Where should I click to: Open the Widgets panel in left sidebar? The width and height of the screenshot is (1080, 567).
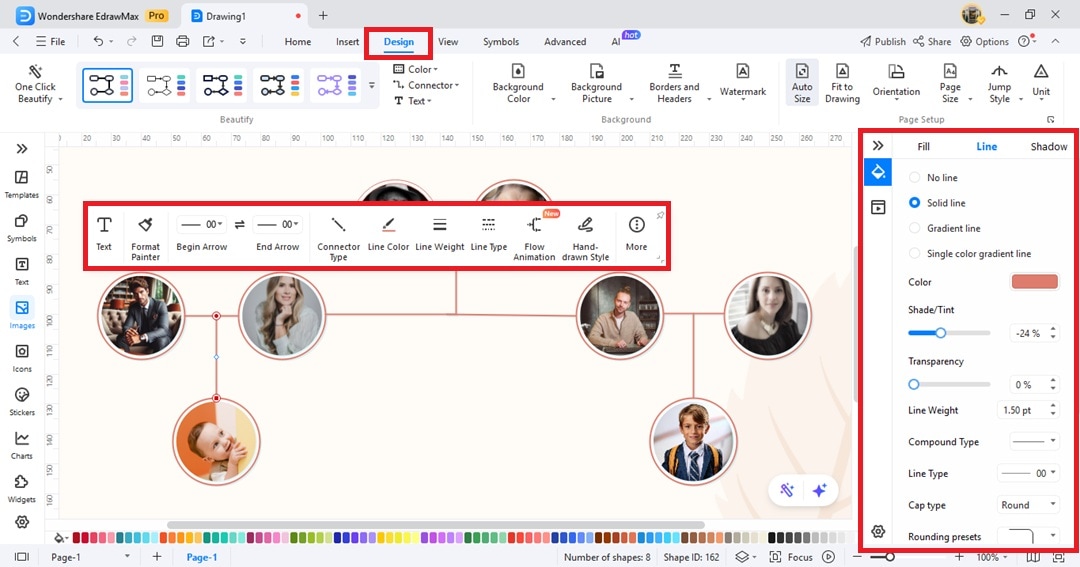(21, 488)
